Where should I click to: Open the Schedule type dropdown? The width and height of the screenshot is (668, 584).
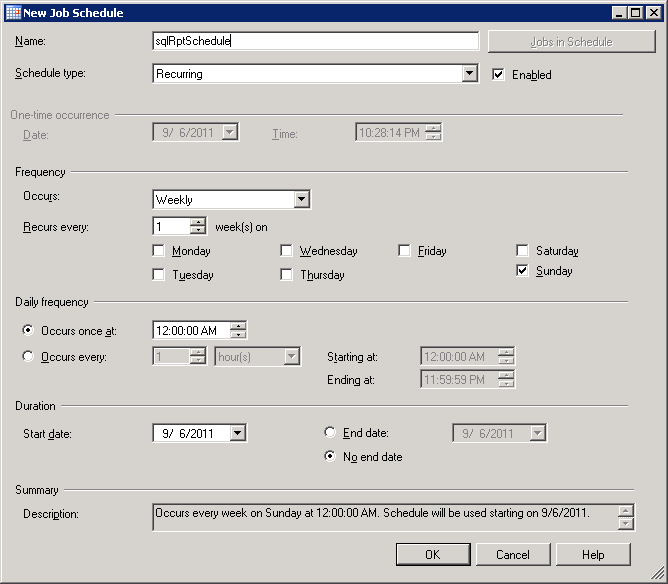tap(470, 74)
